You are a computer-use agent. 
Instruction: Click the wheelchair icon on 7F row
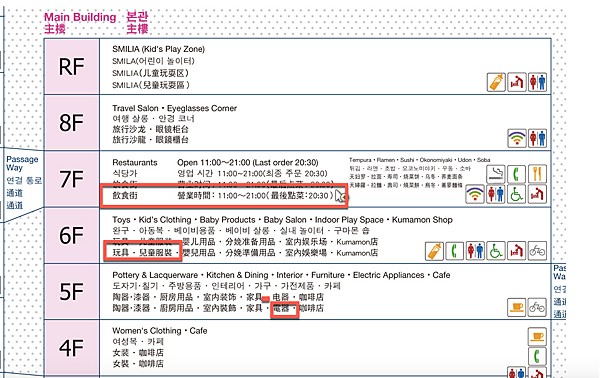tap(517, 194)
